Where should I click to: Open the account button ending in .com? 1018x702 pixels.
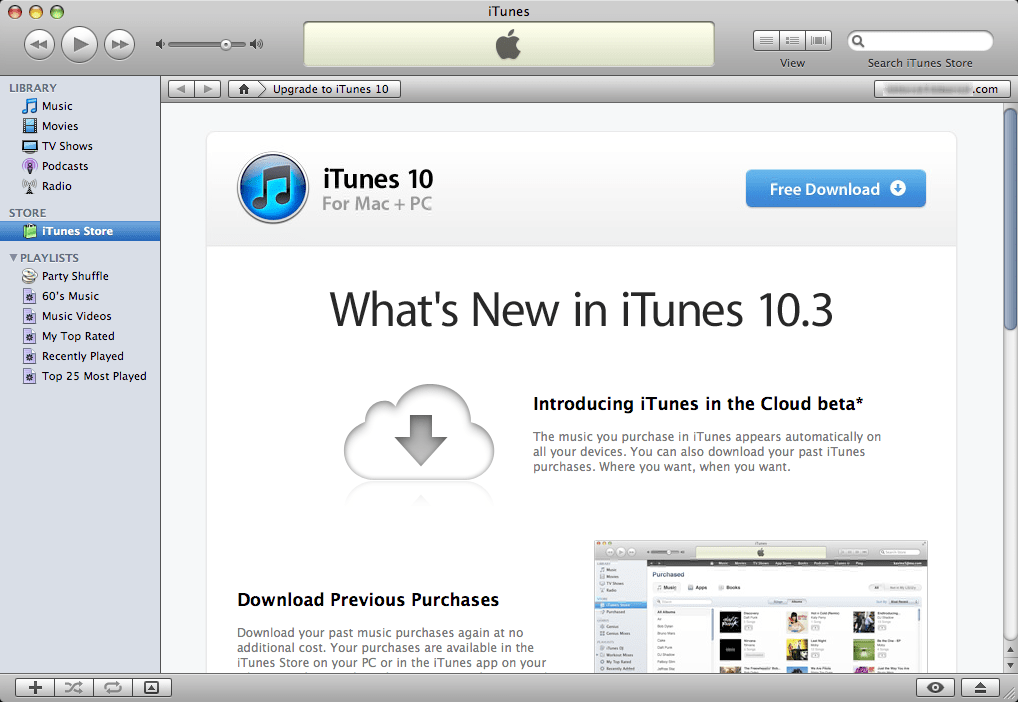[x=942, y=89]
